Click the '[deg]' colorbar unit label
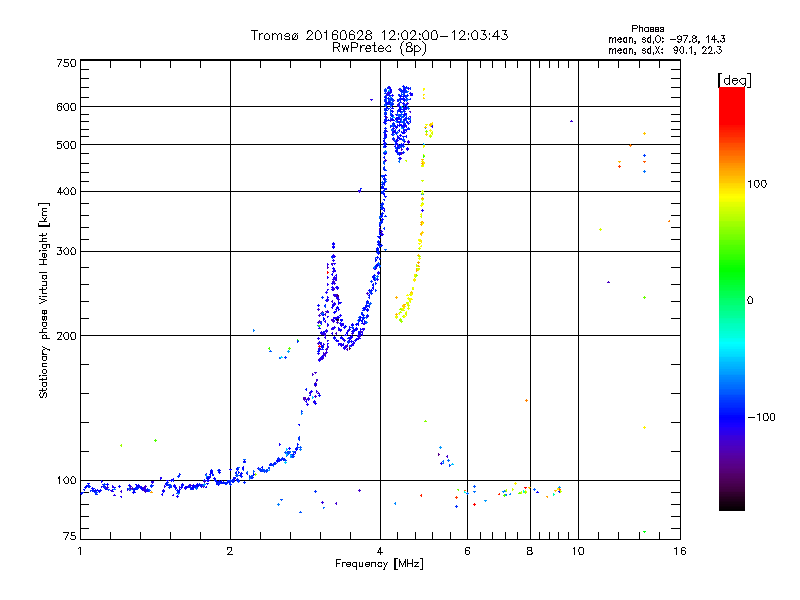 tap(734, 80)
